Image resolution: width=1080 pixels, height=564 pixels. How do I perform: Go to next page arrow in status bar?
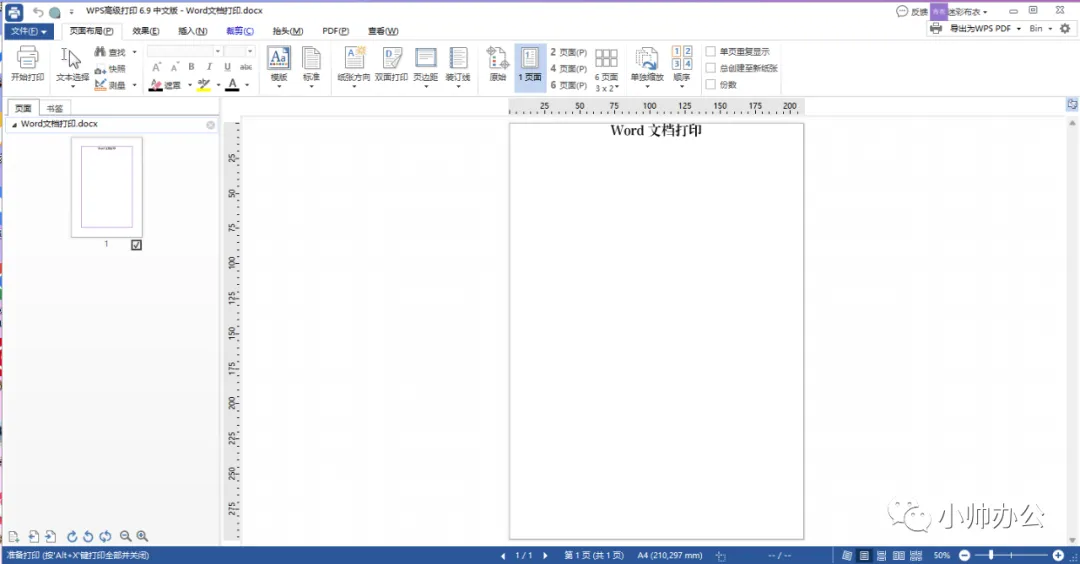[x=545, y=555]
